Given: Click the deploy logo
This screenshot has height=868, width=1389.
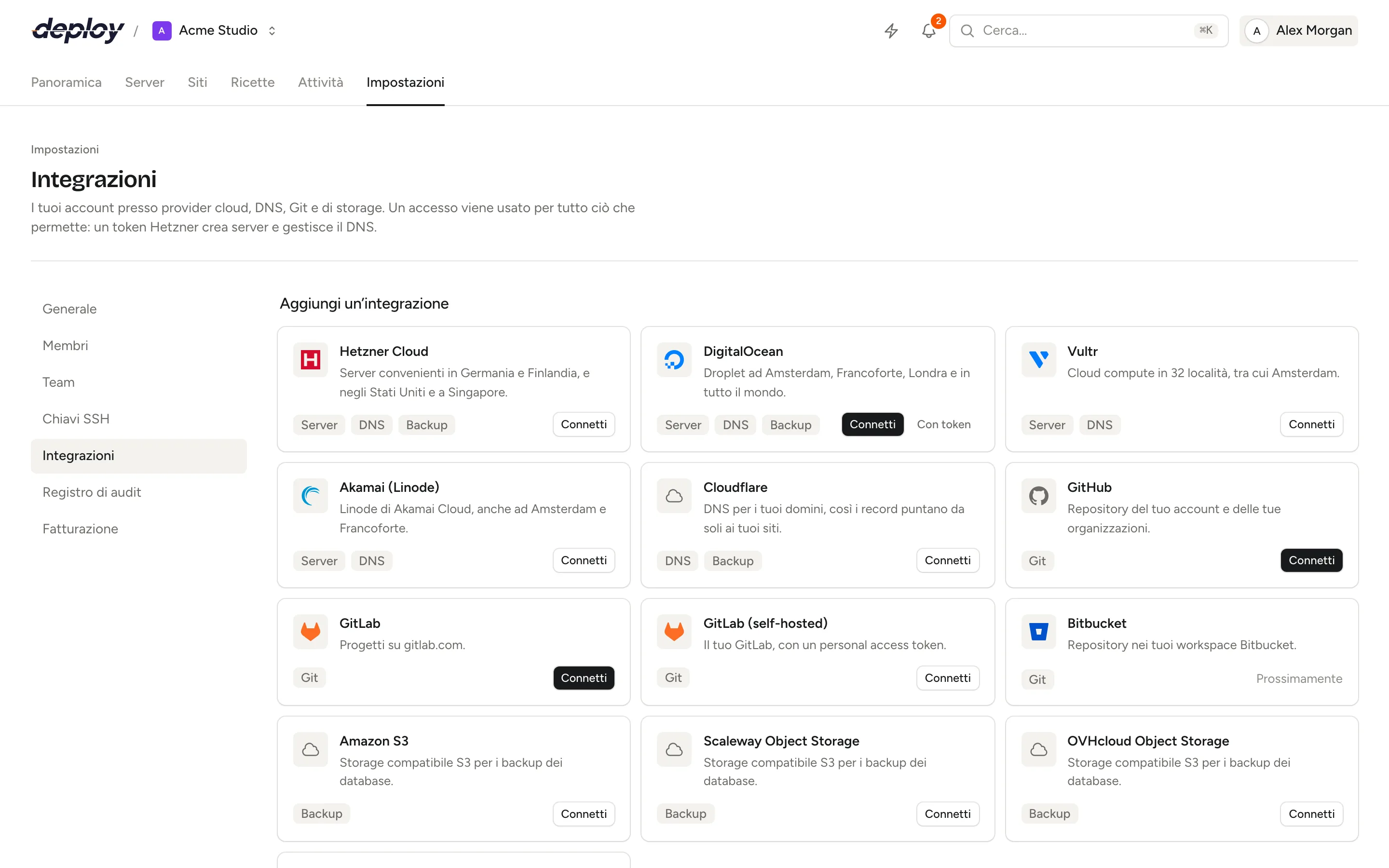Looking at the screenshot, I should tap(78, 30).
